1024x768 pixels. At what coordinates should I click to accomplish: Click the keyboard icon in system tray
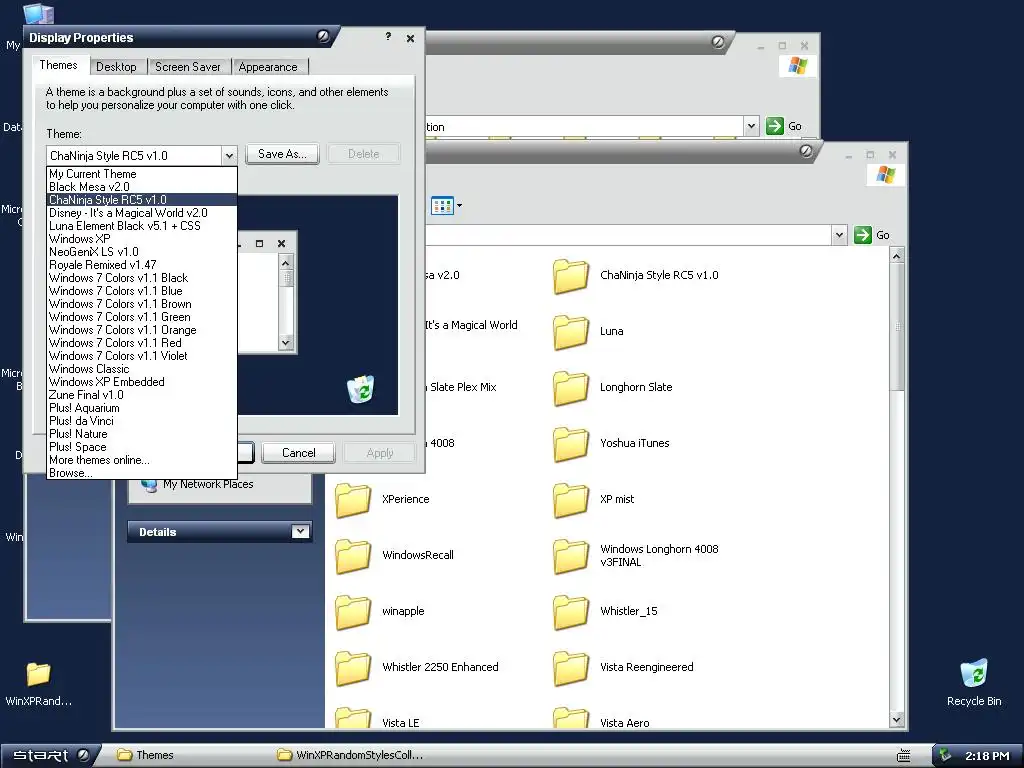pyautogui.click(x=904, y=756)
